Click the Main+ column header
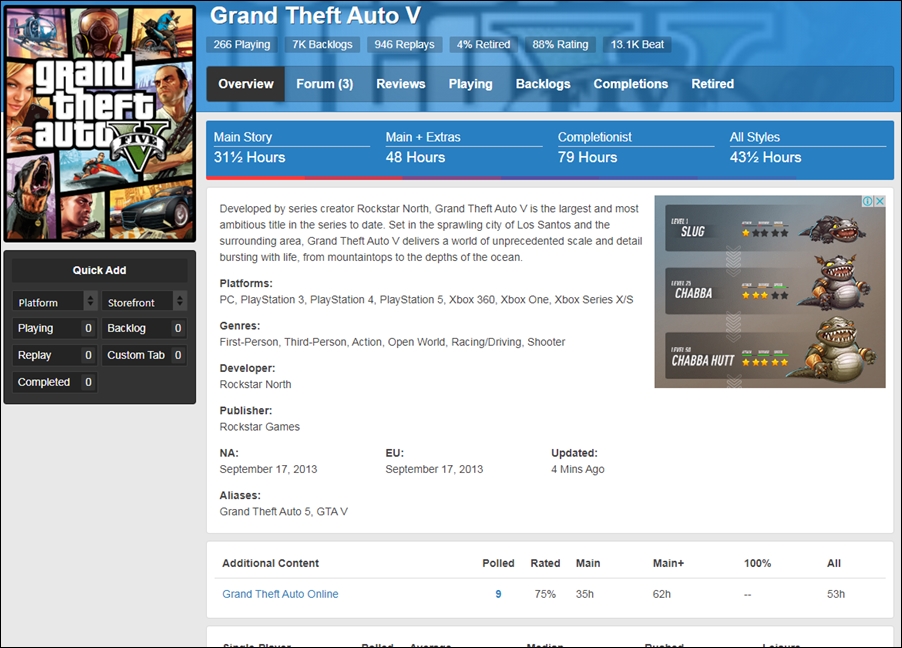Image resolution: width=902 pixels, height=648 pixels. click(x=668, y=563)
